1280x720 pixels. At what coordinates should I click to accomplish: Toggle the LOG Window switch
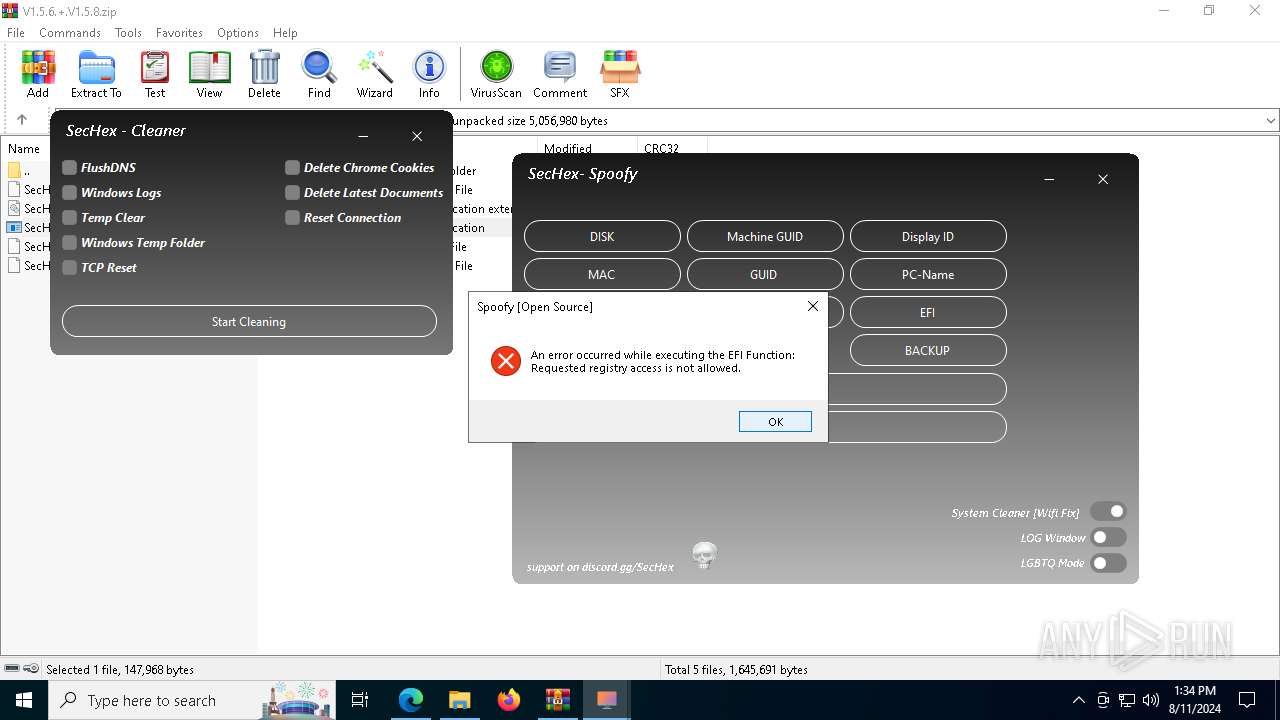click(x=1108, y=537)
